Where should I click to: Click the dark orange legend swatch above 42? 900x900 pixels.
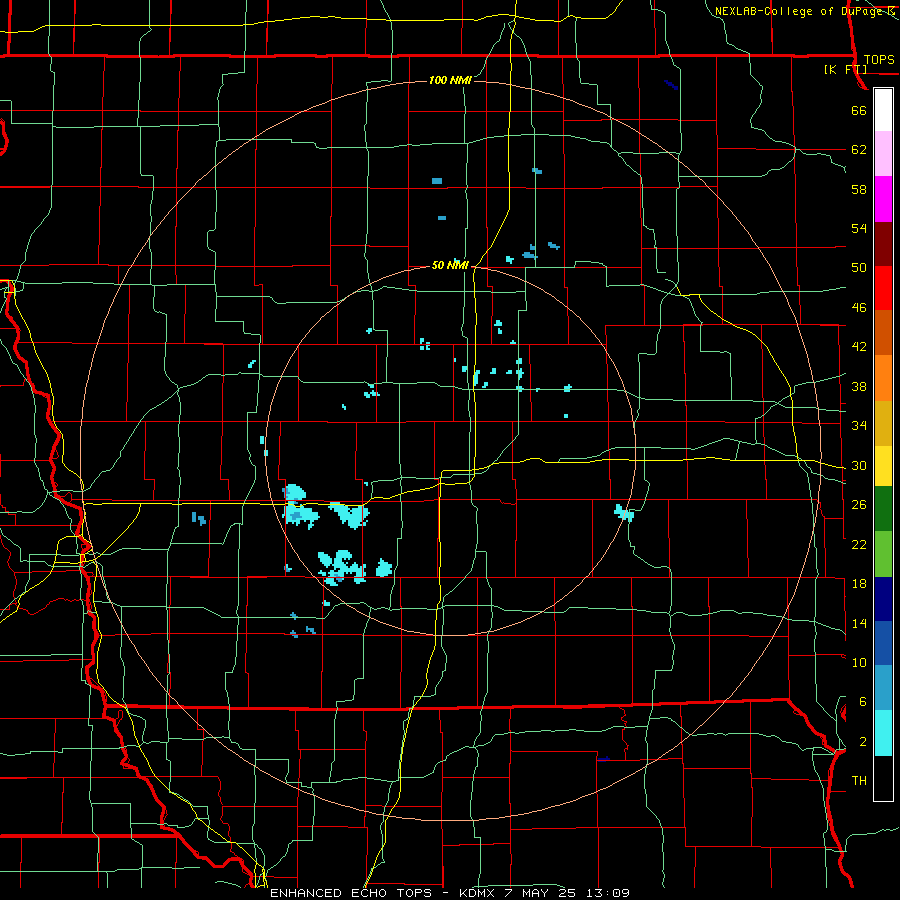click(883, 333)
